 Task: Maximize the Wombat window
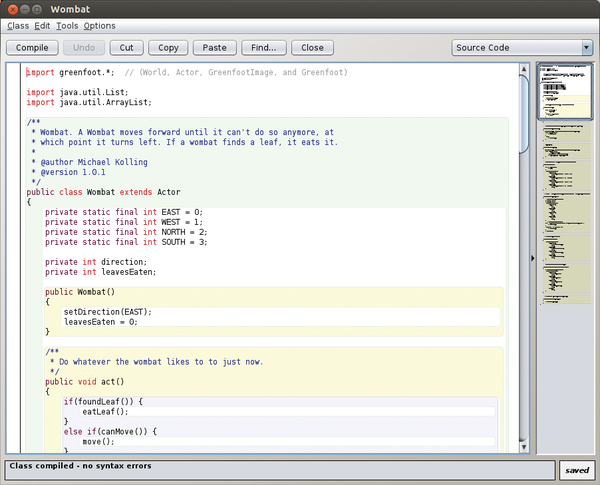click(x=37, y=9)
